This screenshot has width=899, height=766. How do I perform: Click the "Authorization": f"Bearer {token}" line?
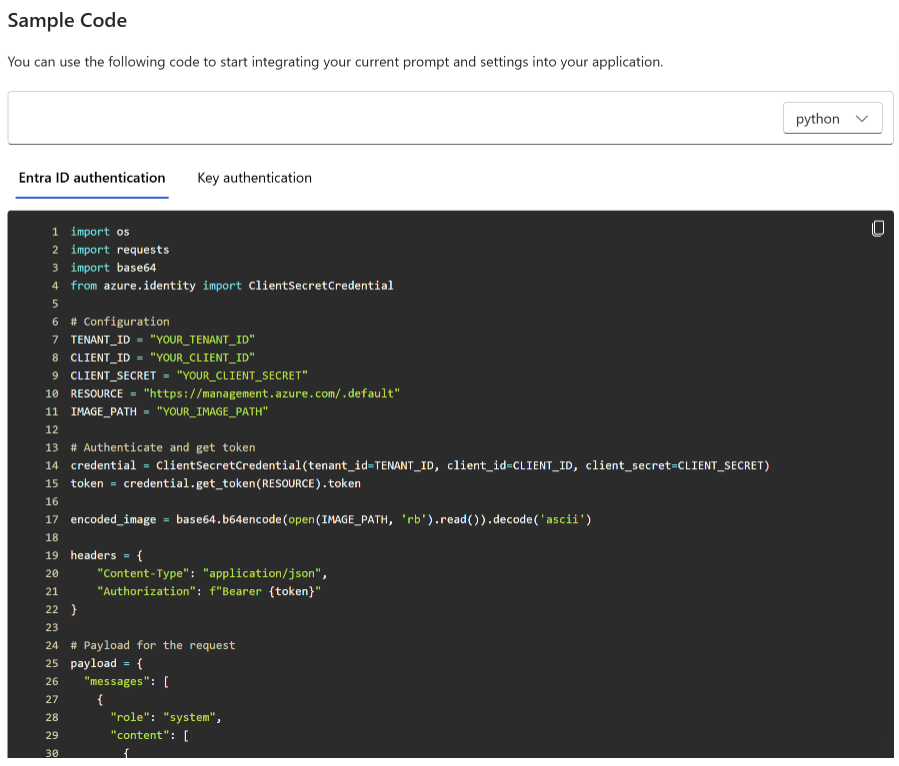[209, 591]
